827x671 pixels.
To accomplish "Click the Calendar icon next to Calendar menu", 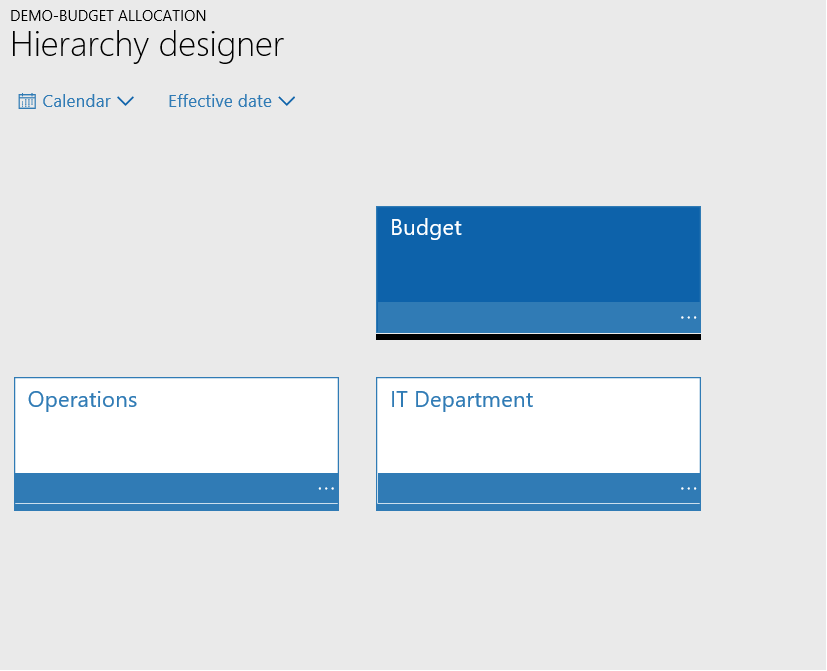I will point(27,100).
